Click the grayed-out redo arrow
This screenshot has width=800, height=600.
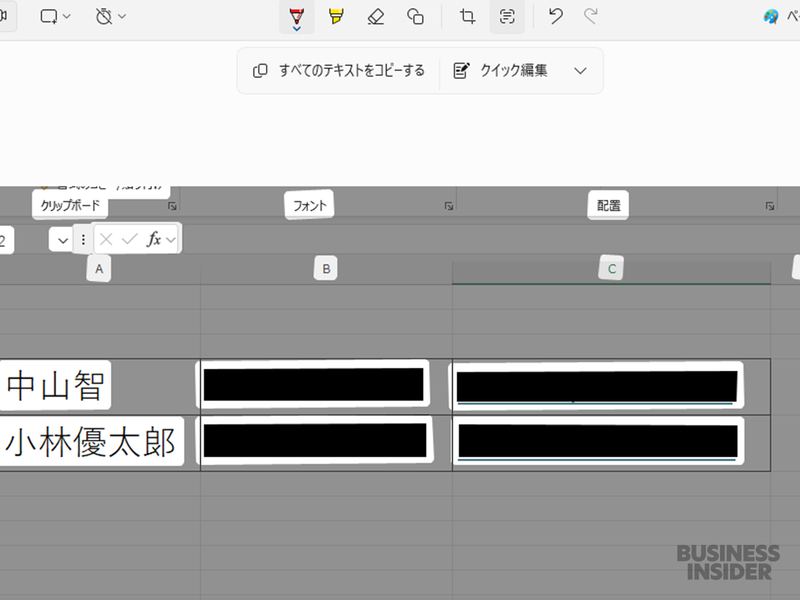click(x=591, y=16)
